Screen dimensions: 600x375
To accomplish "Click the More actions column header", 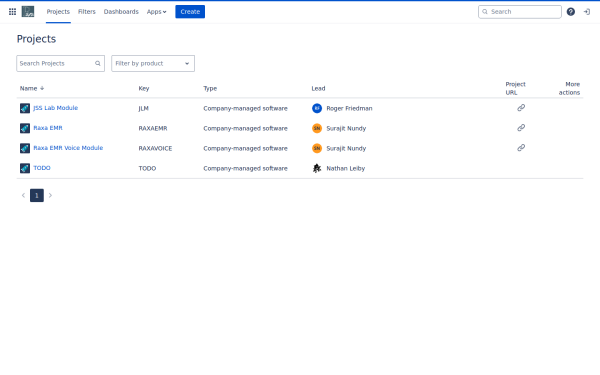I will (569, 88).
